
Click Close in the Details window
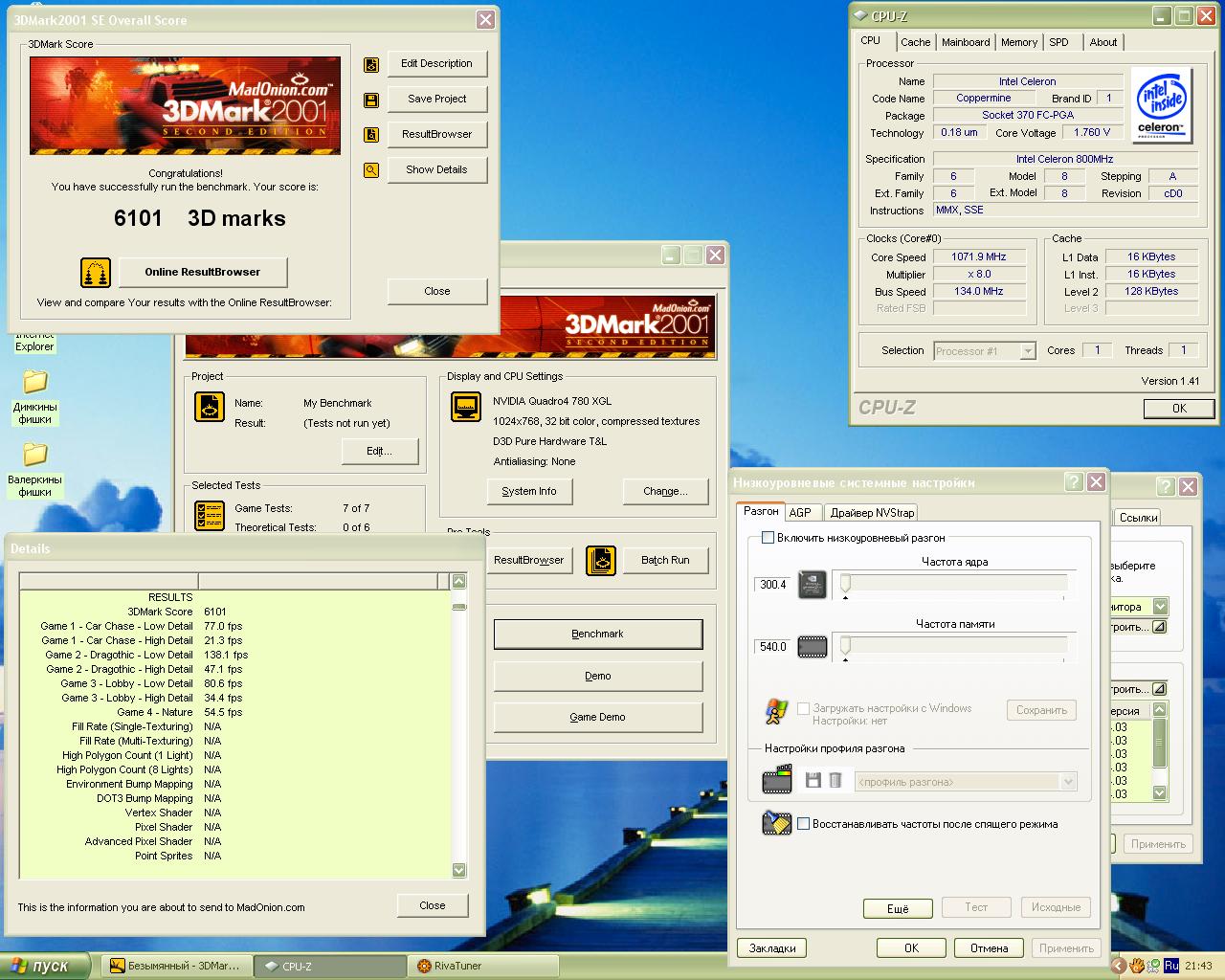tap(433, 905)
